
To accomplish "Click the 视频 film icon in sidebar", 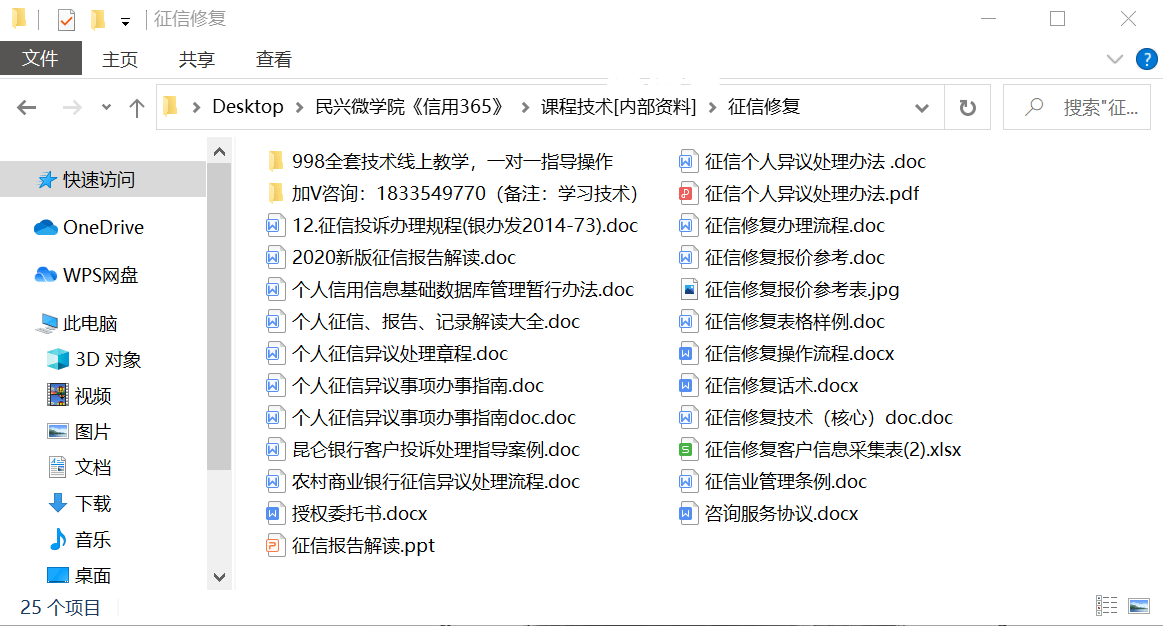I will [58, 395].
